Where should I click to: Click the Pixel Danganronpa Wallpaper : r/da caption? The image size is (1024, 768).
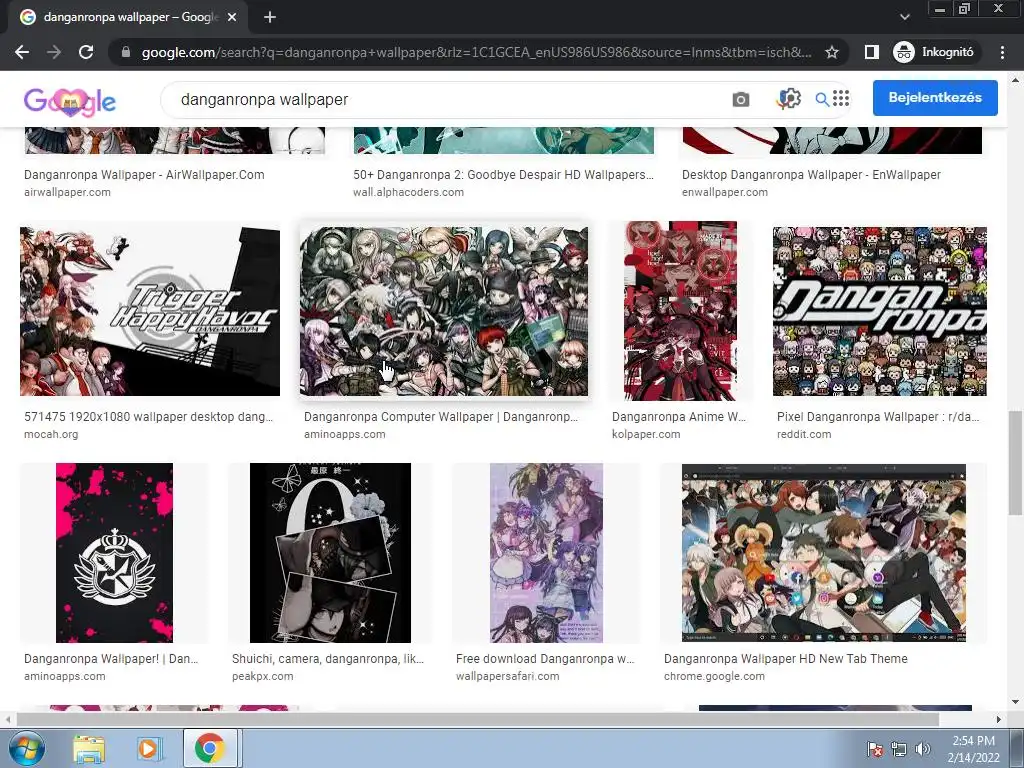[878, 417]
